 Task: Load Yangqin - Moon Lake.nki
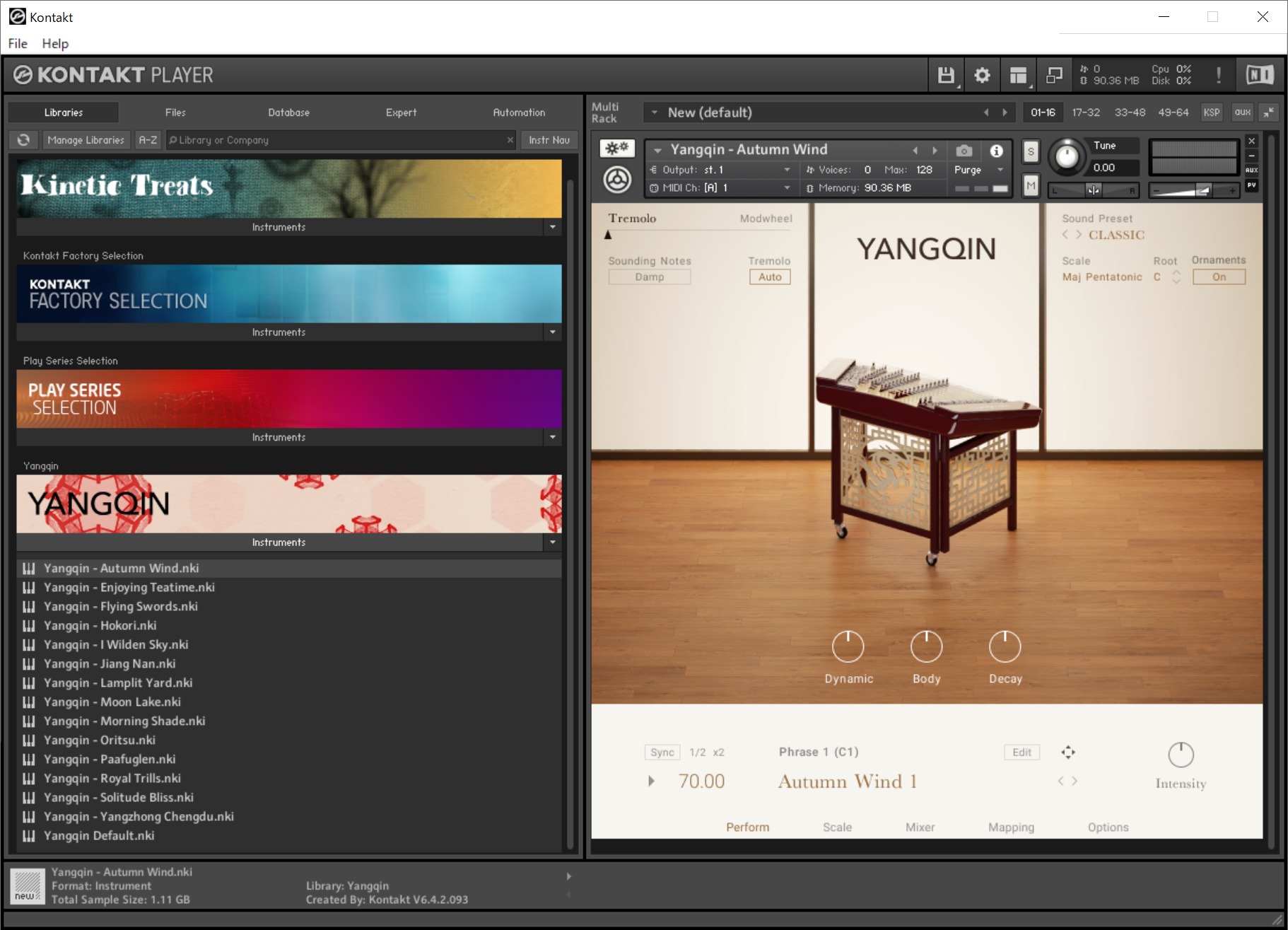(x=289, y=702)
